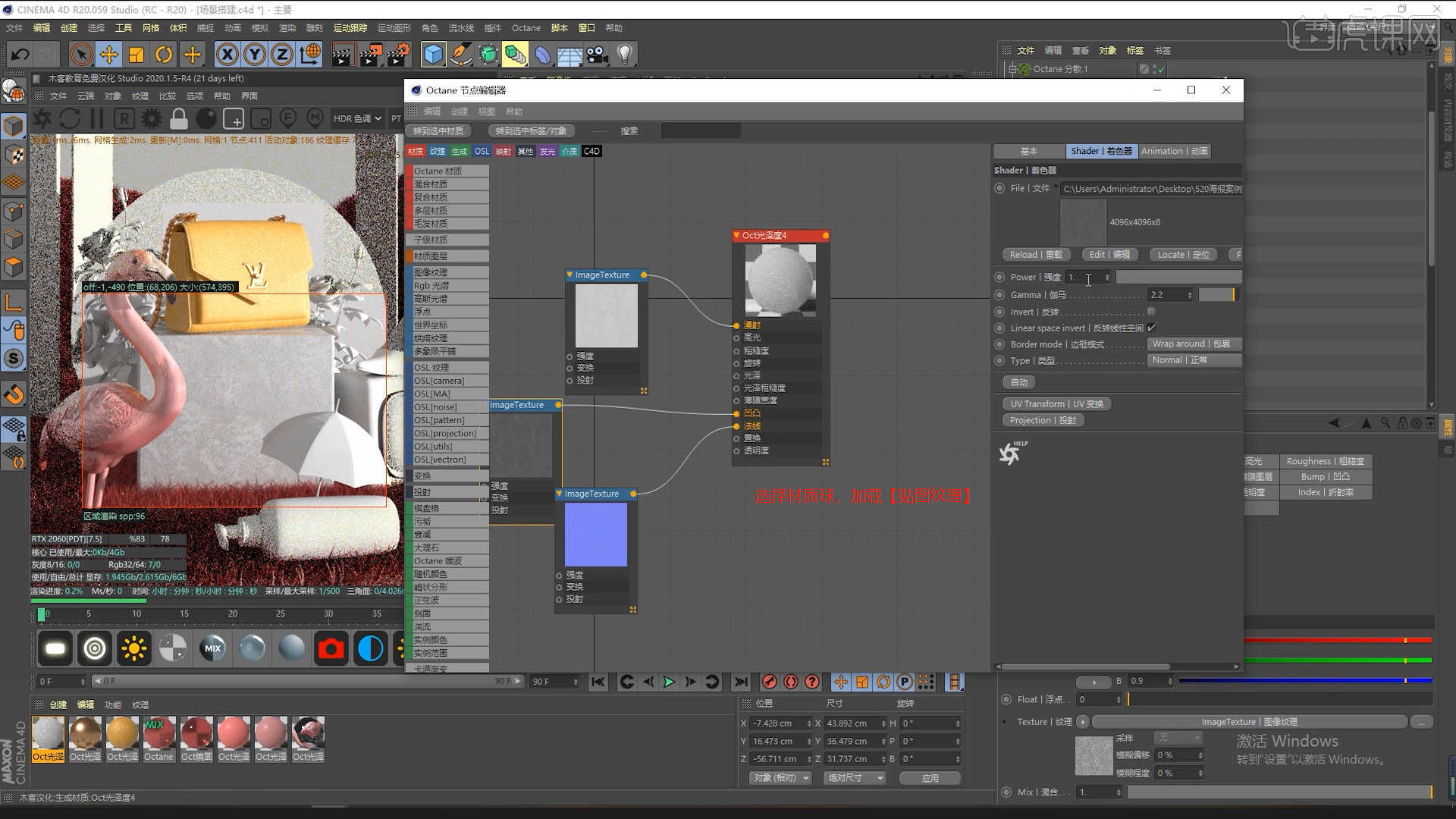Toggle the Invert checkbox in Shader panel
This screenshot has height=819, width=1456.
1151,312
